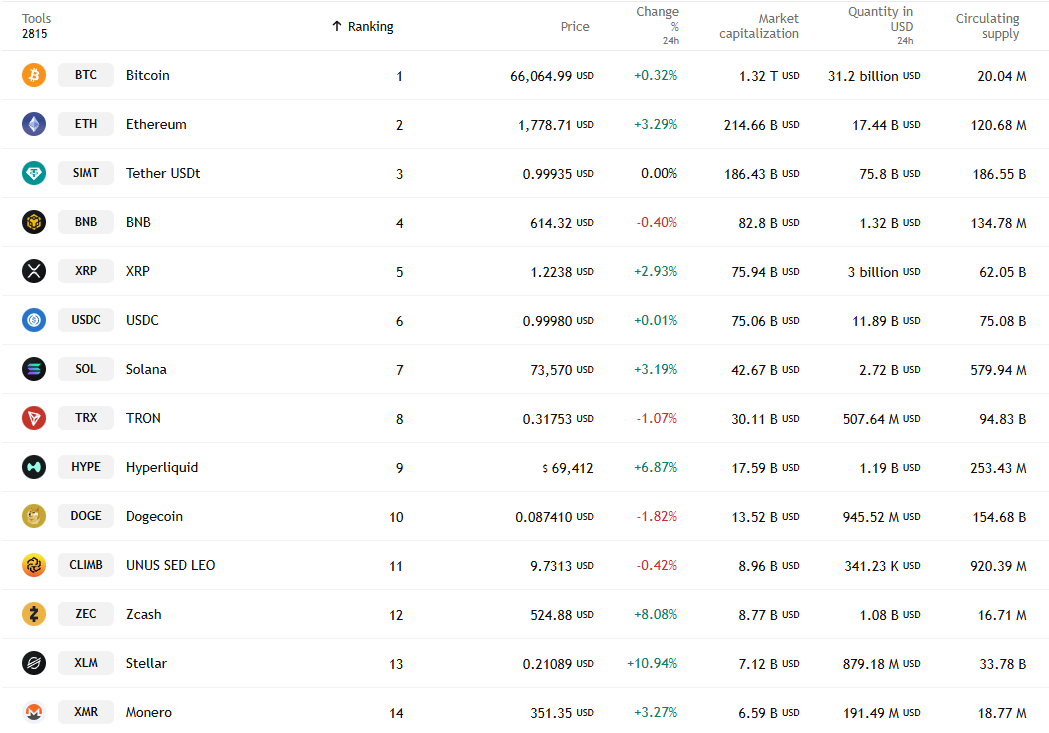
Task: Click the Monero logo icon
Action: tap(34, 712)
